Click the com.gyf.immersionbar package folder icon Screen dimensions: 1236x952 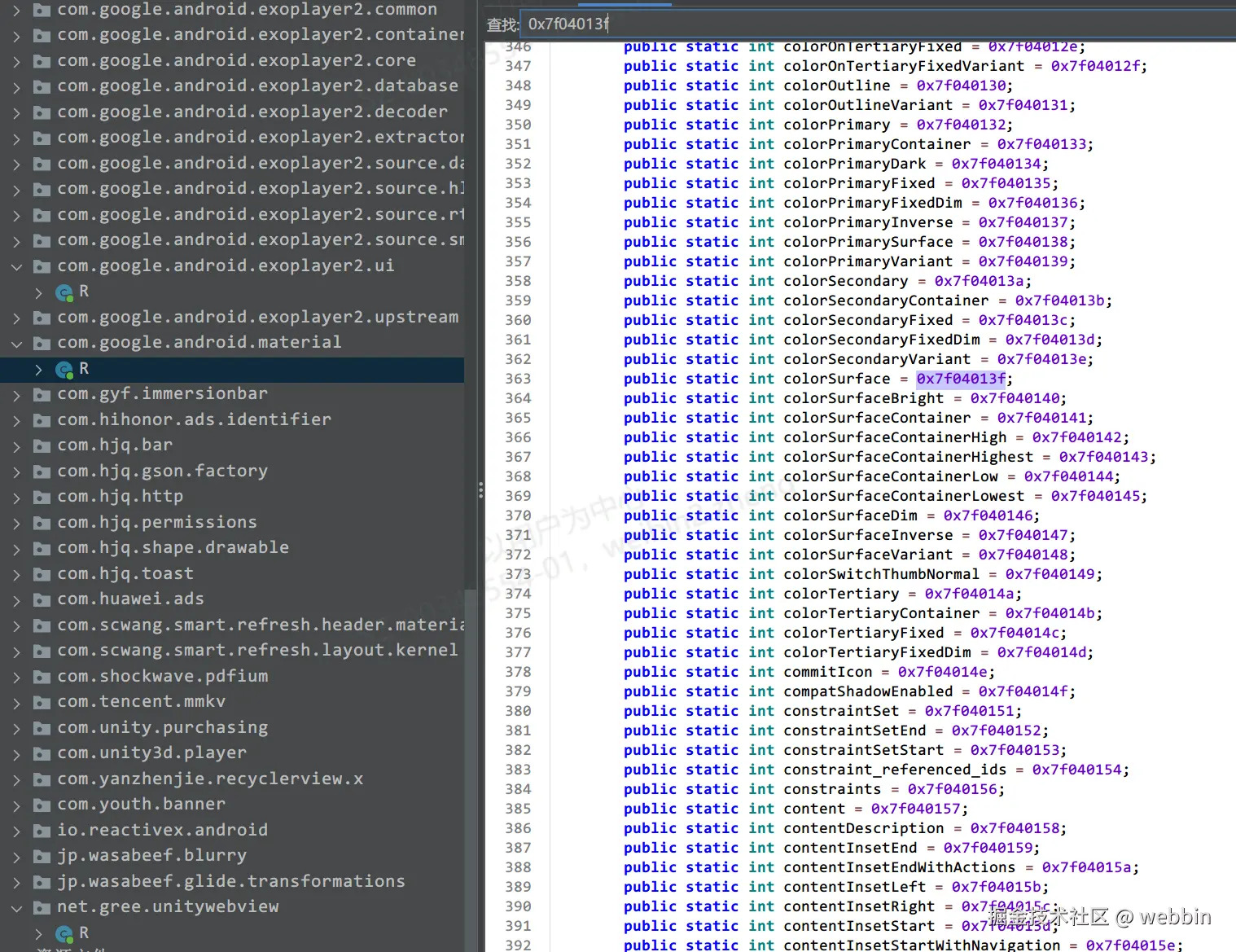coord(42,394)
